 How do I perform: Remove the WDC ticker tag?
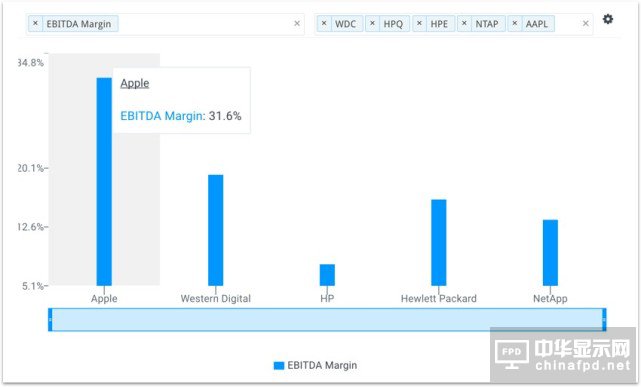pyautogui.click(x=324, y=23)
